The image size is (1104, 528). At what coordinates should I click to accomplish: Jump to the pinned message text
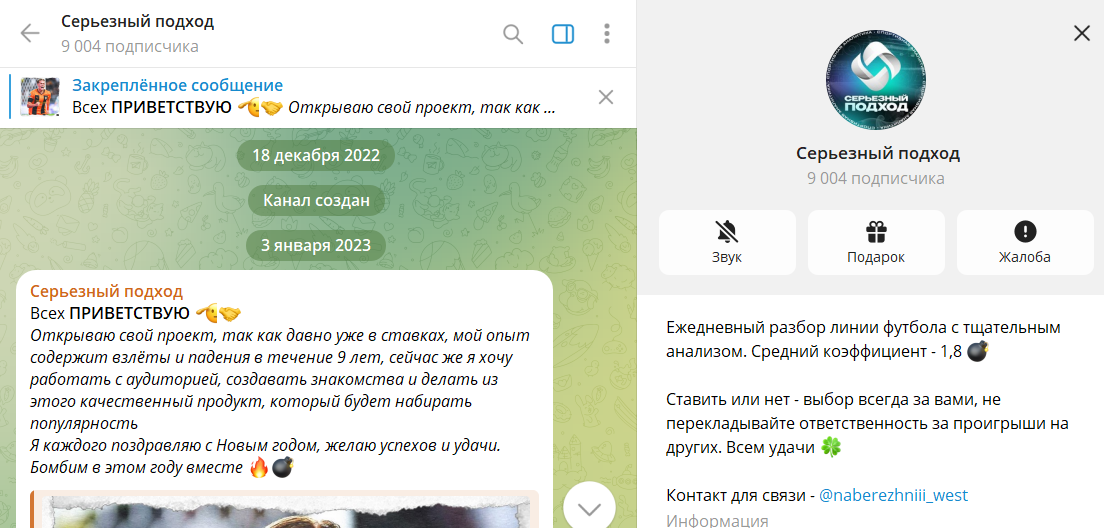[312, 107]
